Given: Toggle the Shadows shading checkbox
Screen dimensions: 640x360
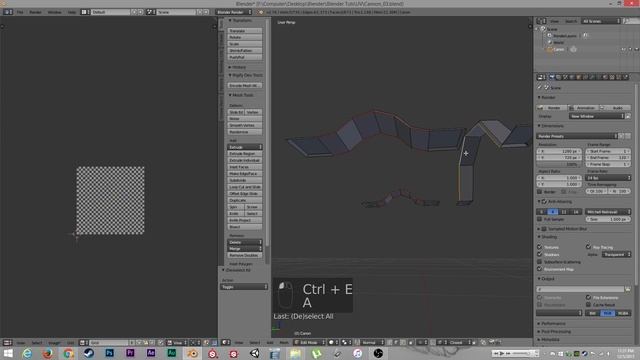Looking at the screenshot, I should tap(540, 254).
